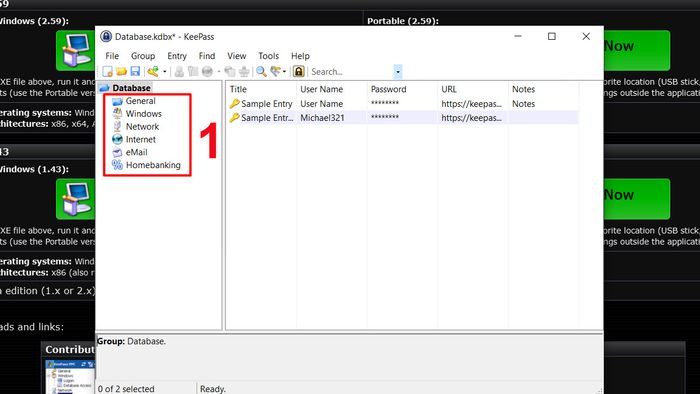Open the View menu
Viewport: 700px width, 394px height.
[x=237, y=56]
